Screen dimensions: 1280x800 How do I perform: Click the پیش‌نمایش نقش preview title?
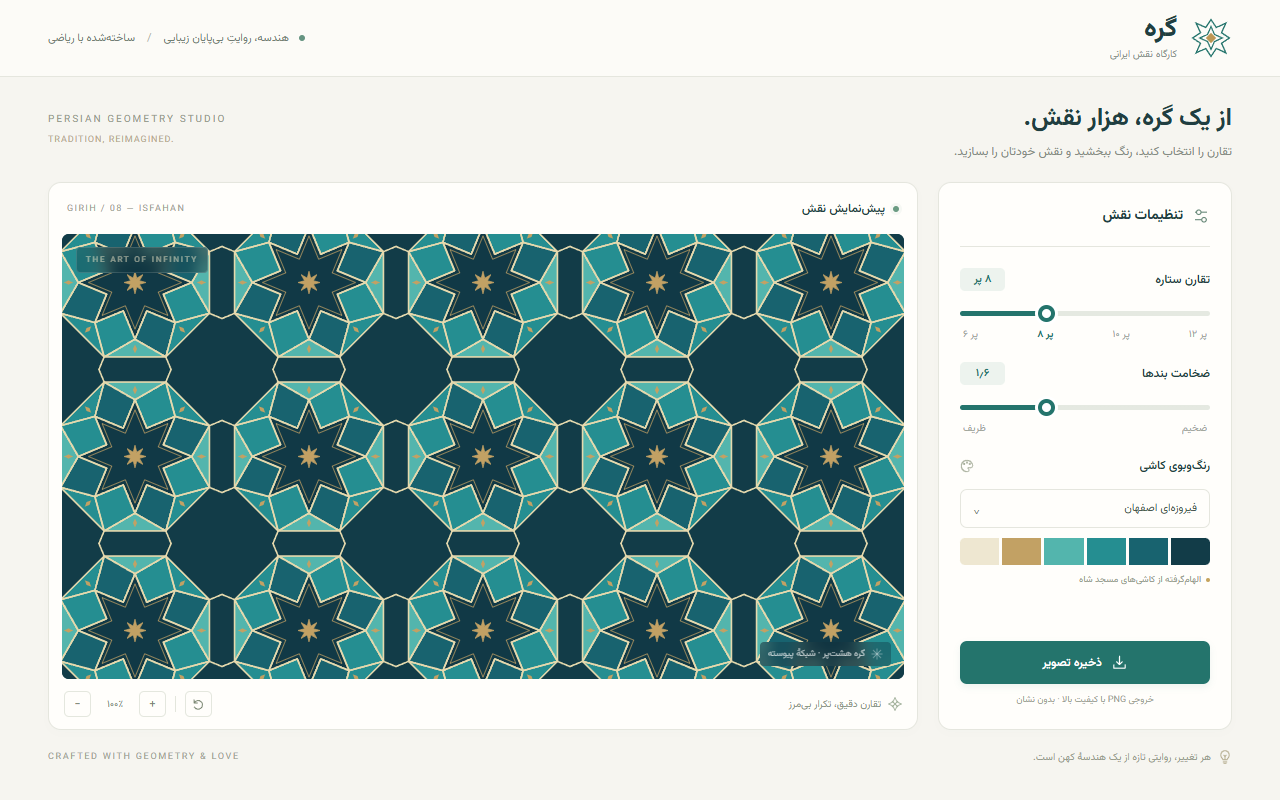pyautogui.click(x=844, y=209)
